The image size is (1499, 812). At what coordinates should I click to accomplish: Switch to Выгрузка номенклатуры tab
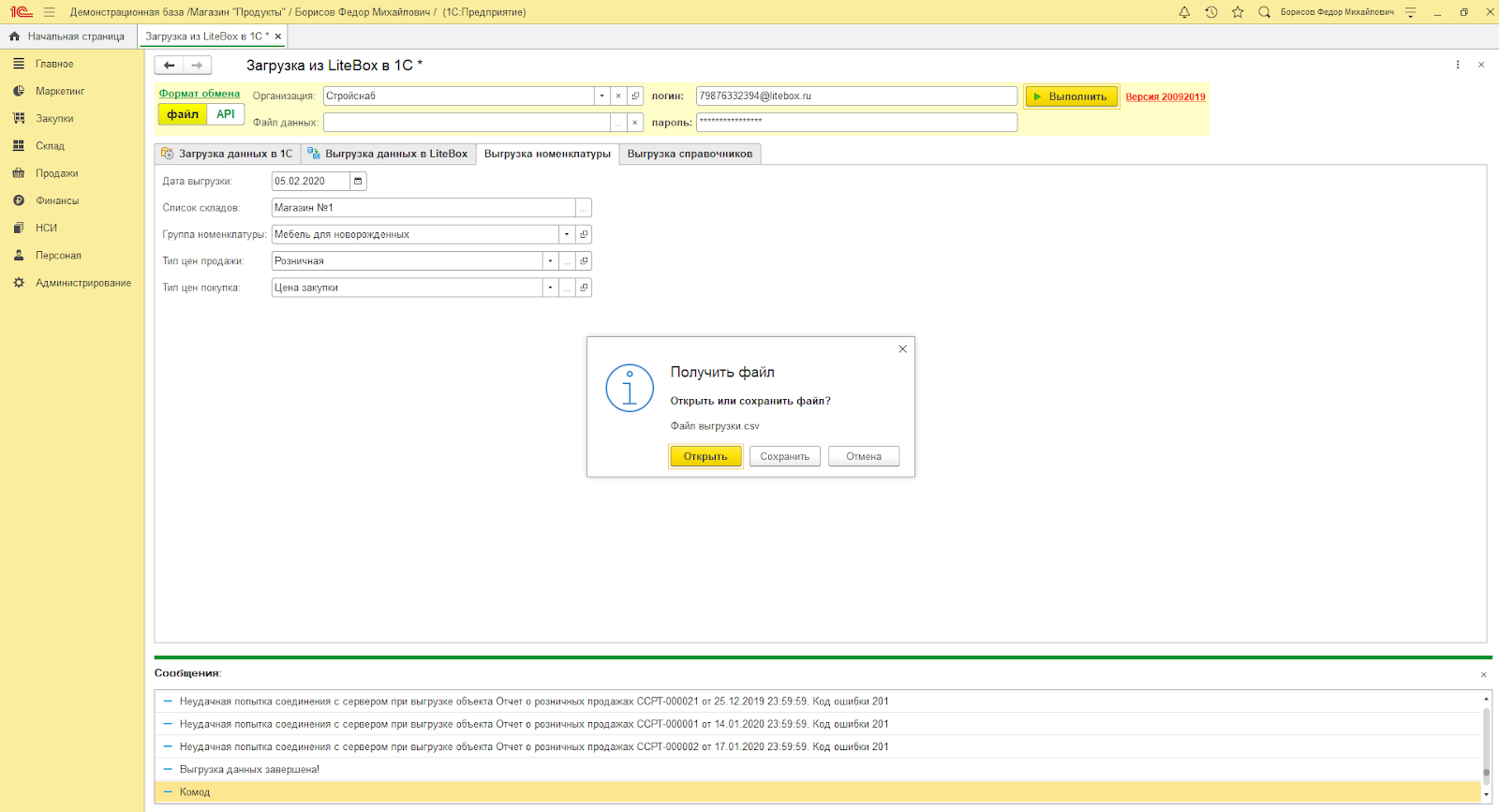point(547,154)
